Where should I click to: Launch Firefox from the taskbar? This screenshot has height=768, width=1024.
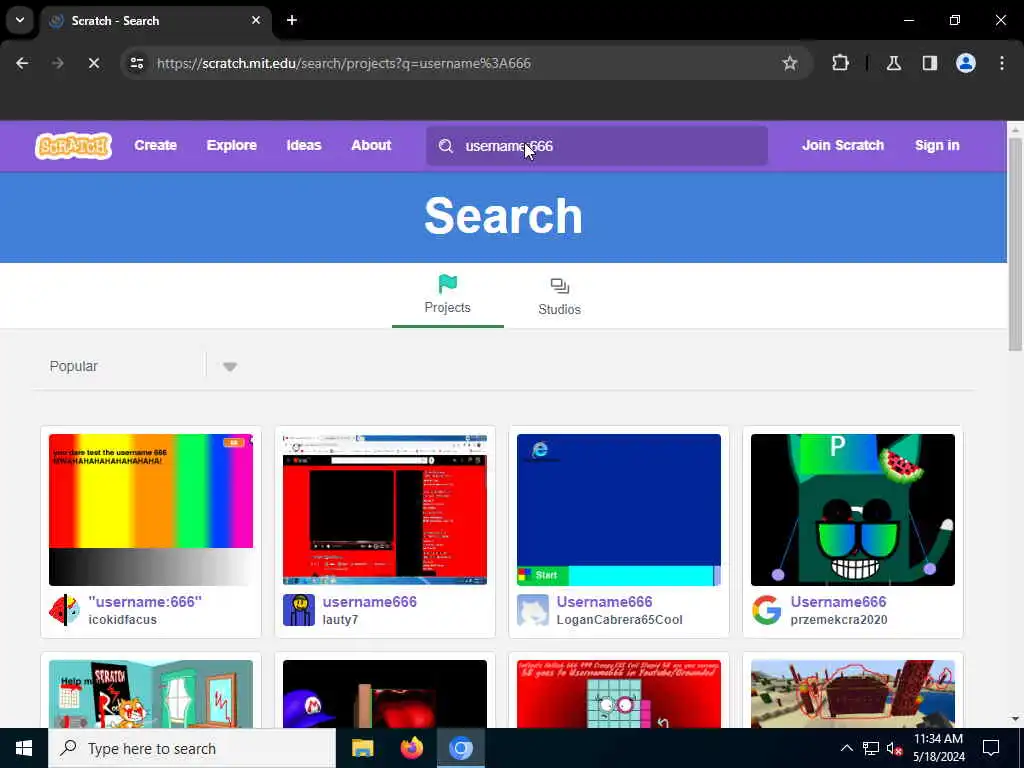[411, 748]
